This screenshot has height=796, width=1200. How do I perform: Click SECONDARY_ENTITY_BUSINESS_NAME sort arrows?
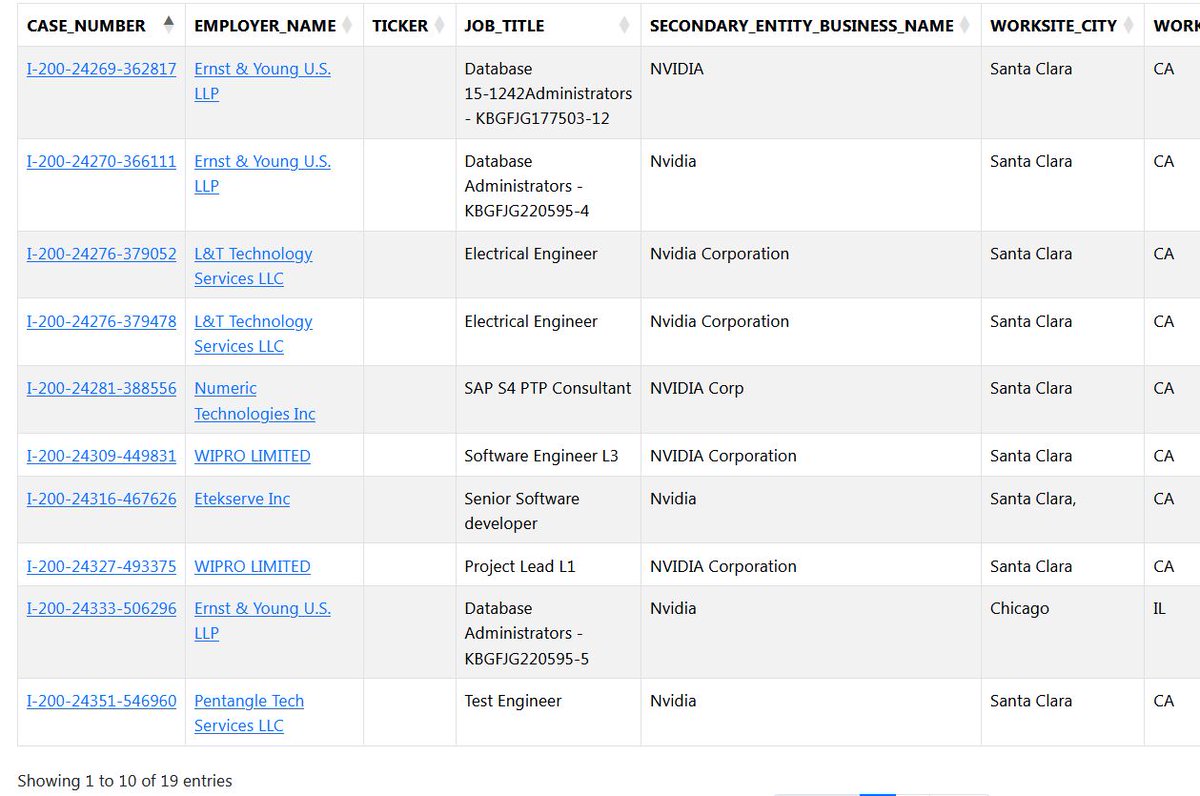(964, 25)
